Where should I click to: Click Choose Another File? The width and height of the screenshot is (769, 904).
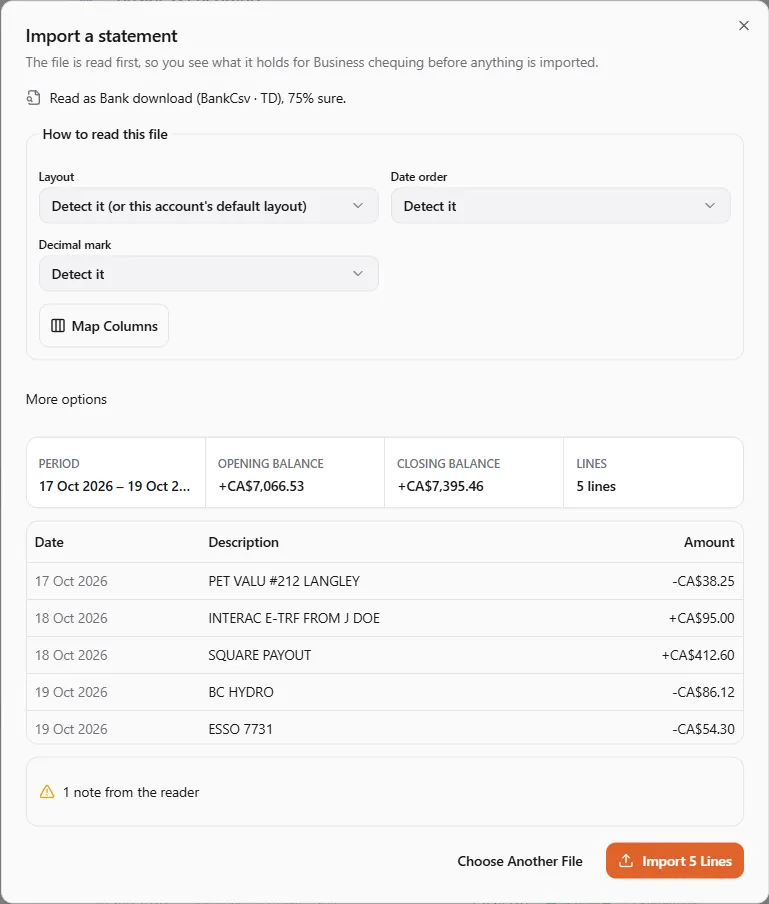click(520, 861)
